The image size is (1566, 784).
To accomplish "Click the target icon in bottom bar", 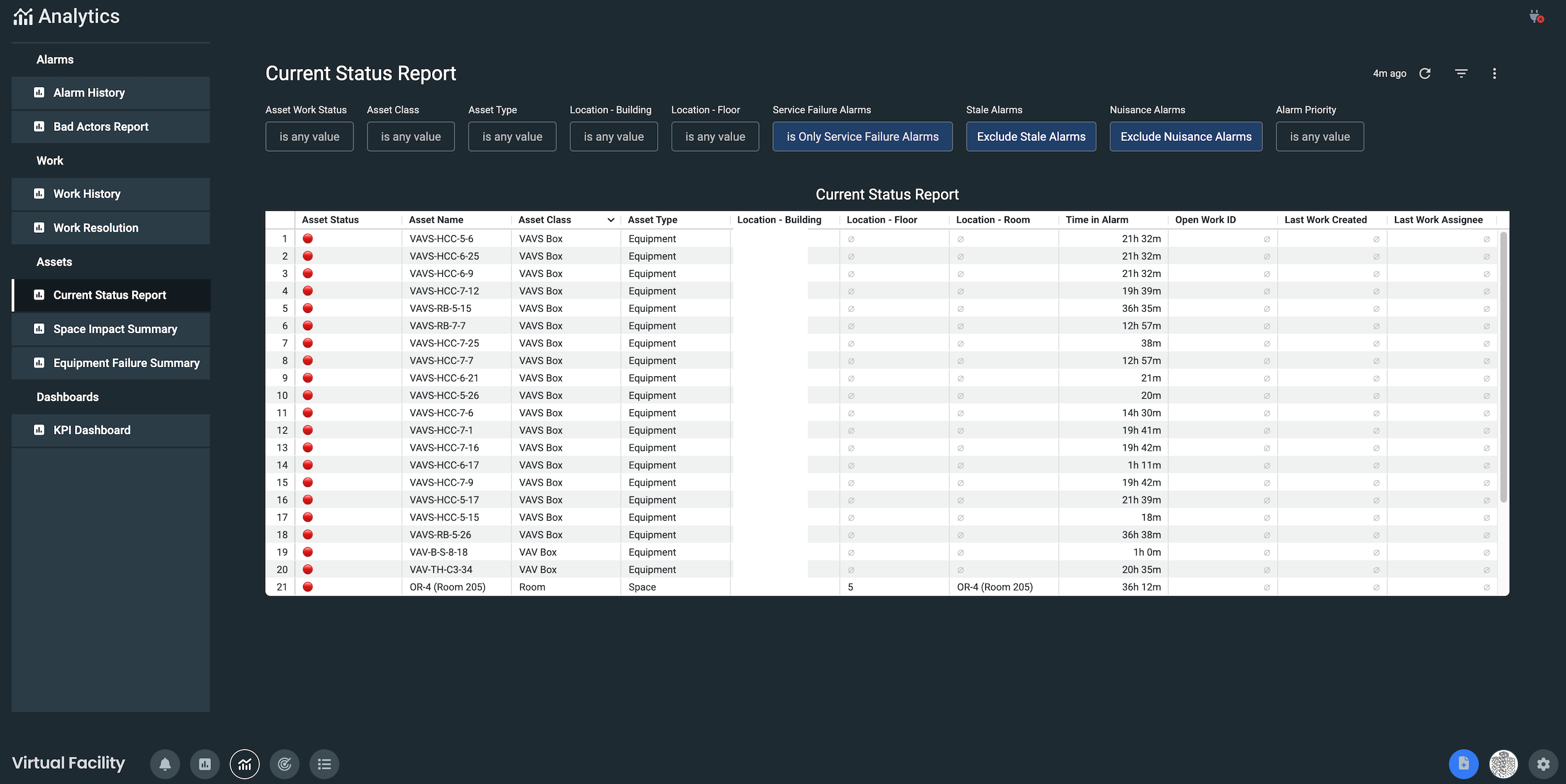I will (284, 764).
